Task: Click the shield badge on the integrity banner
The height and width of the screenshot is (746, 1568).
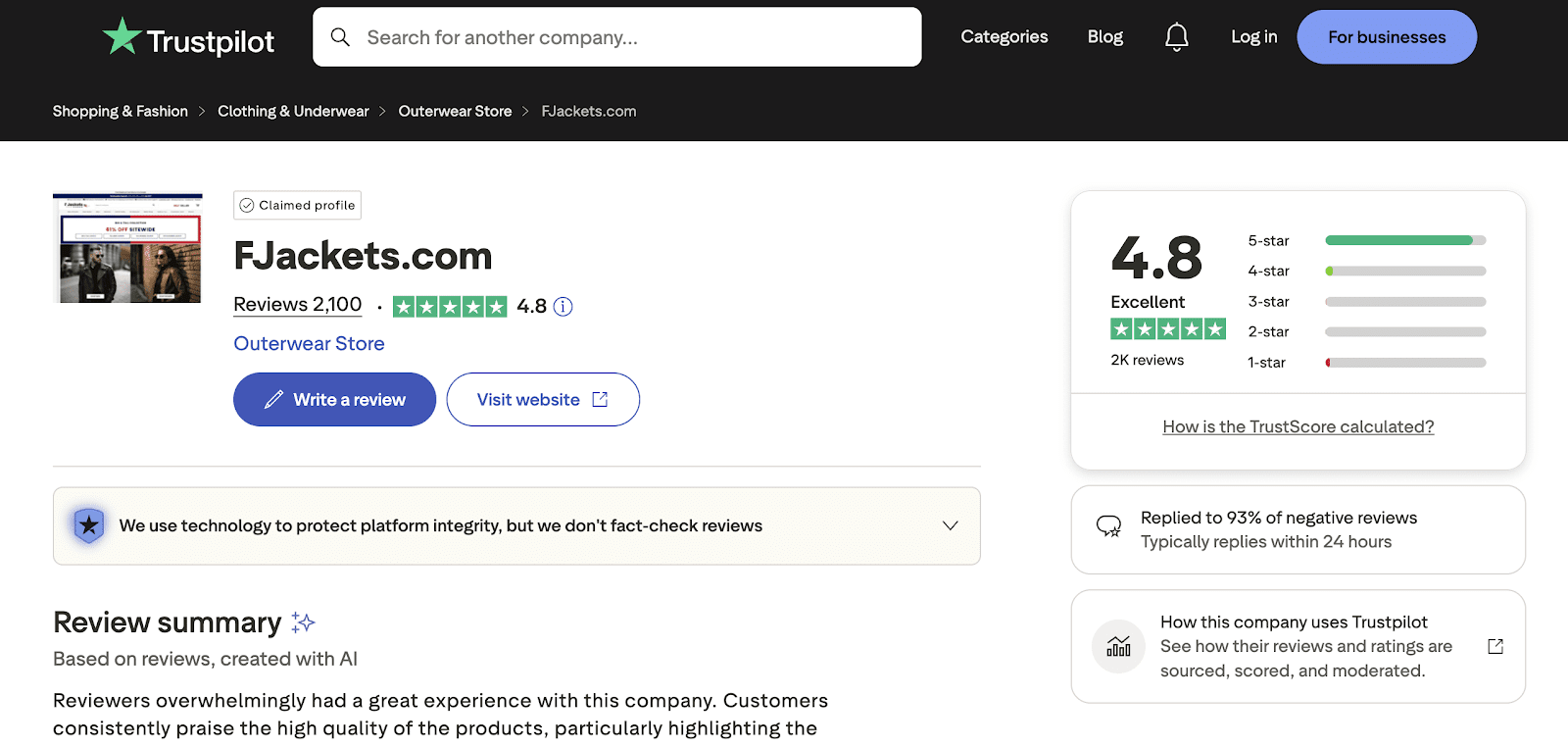Action: click(87, 525)
